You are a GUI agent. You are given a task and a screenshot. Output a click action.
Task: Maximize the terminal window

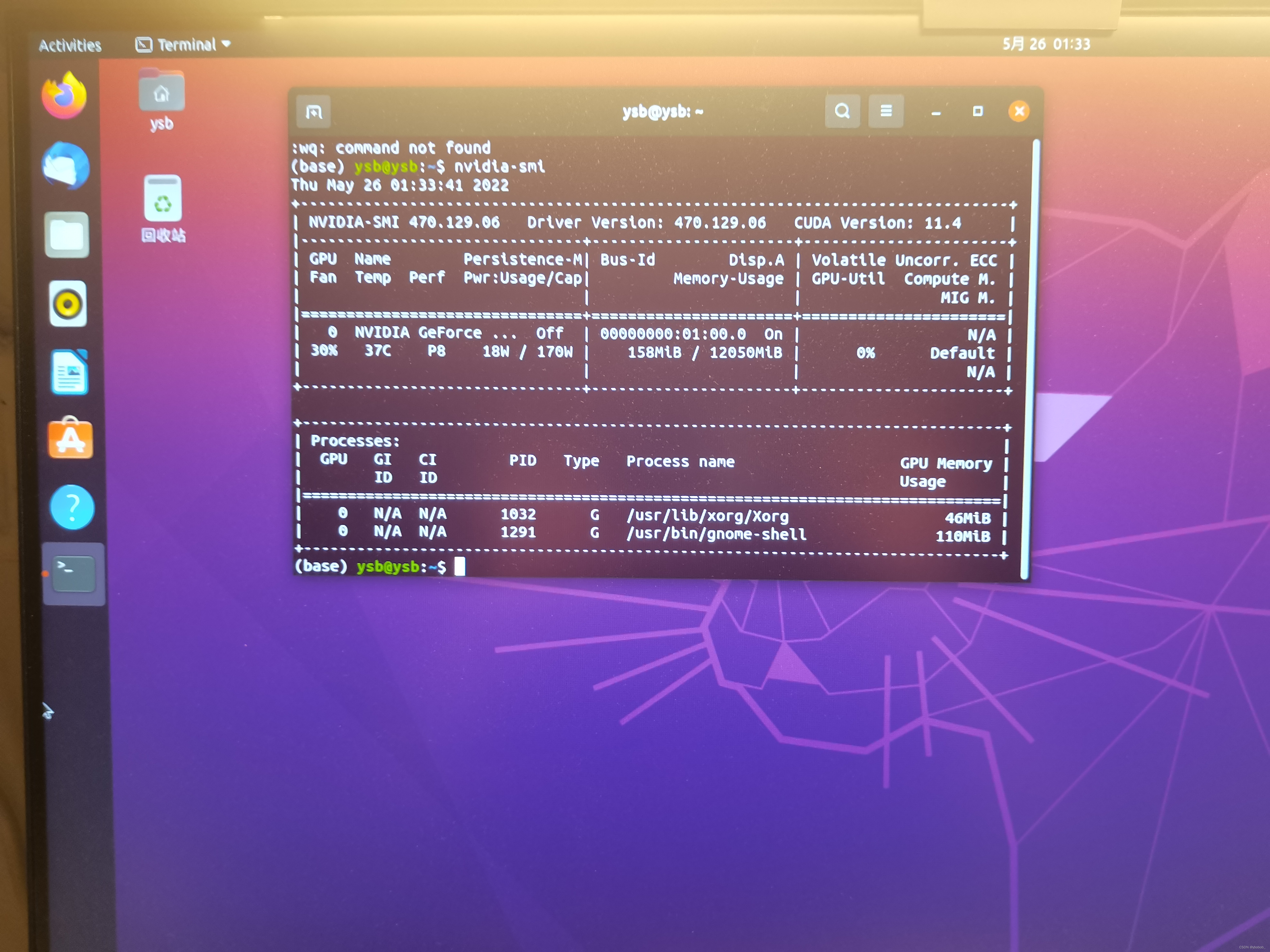point(978,111)
